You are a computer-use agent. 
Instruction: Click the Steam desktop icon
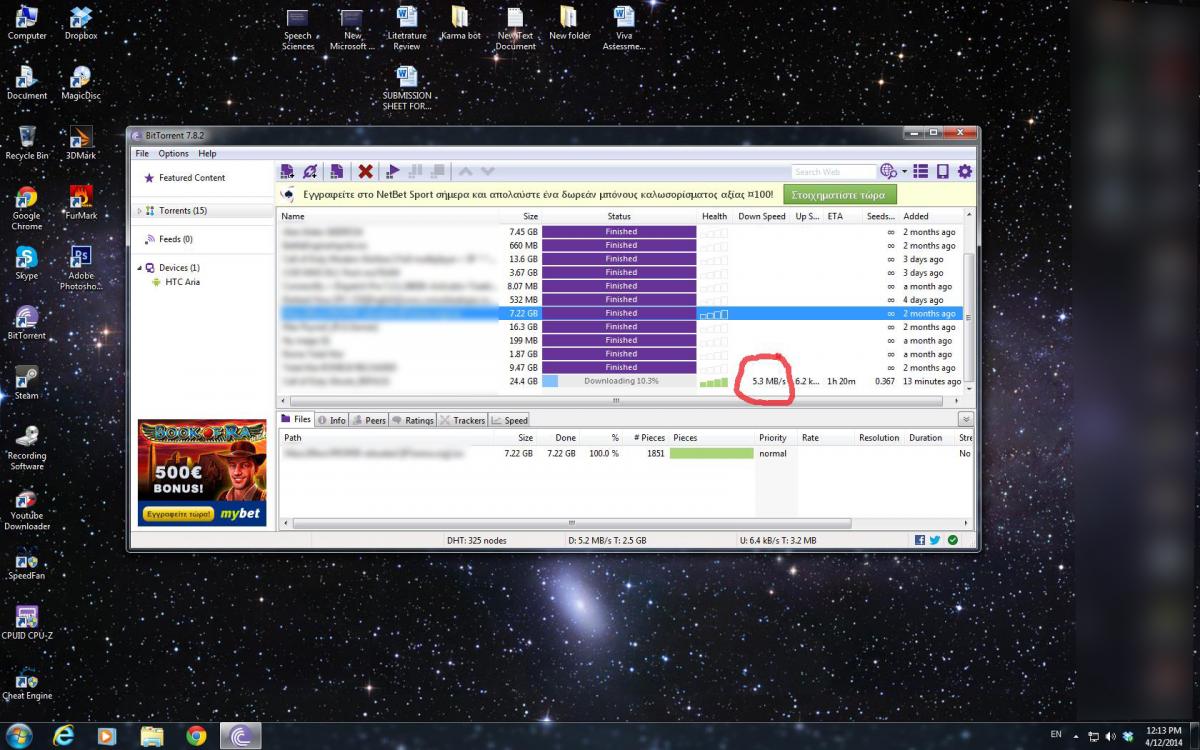click(27, 383)
